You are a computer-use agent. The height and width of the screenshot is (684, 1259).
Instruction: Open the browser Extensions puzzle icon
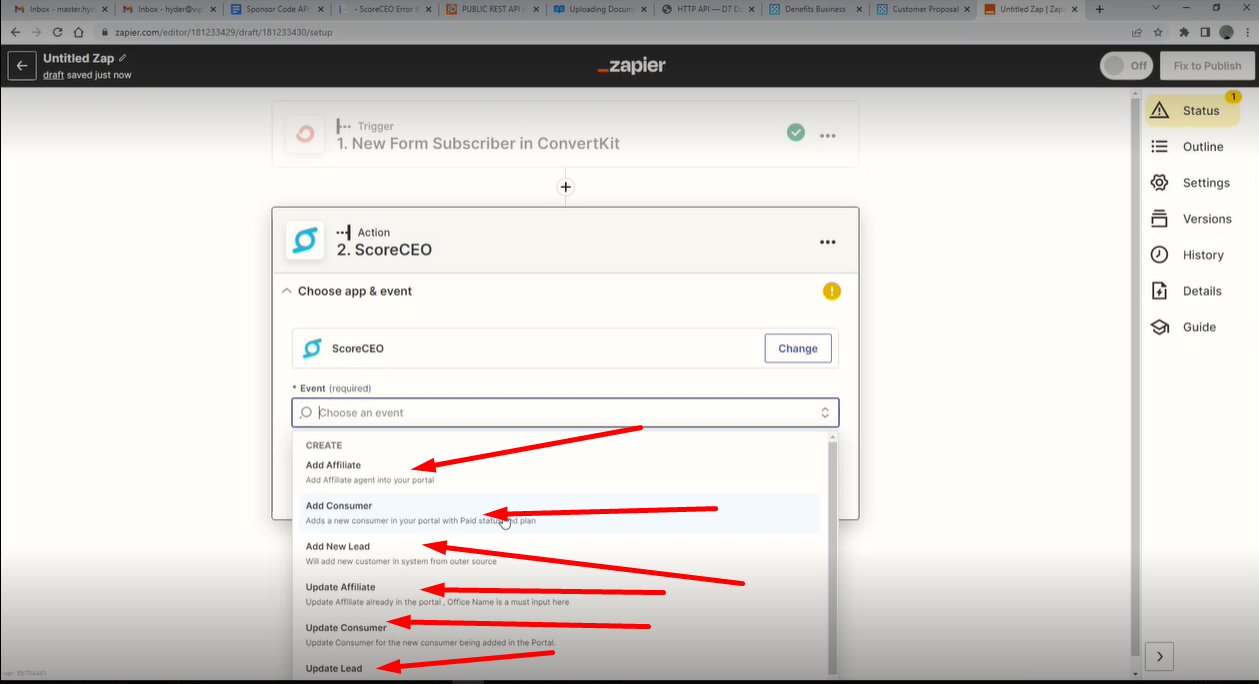1185,32
